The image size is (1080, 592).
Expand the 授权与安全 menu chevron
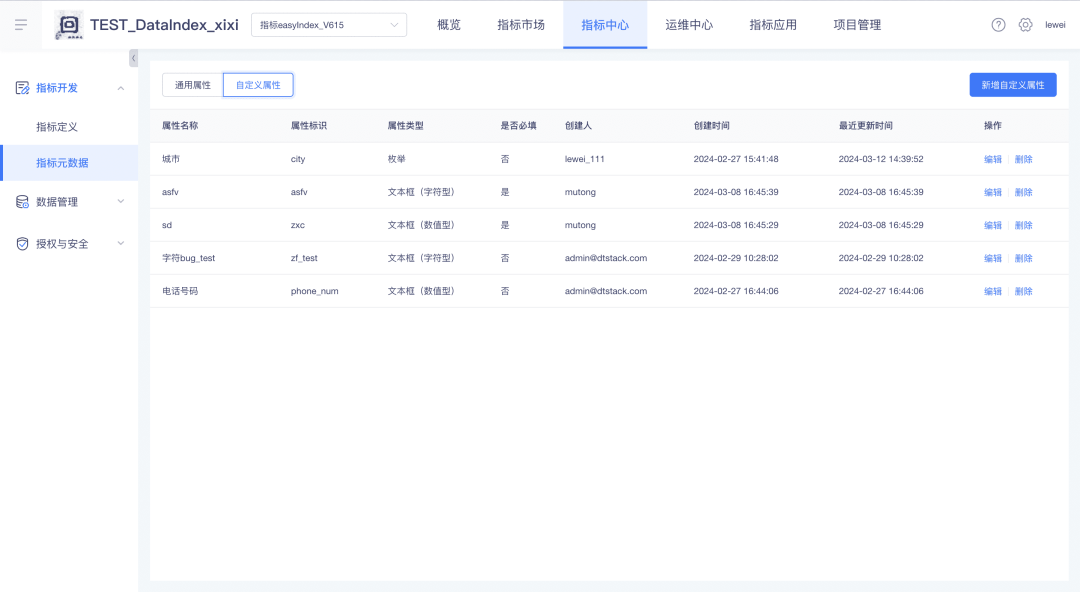(121, 244)
